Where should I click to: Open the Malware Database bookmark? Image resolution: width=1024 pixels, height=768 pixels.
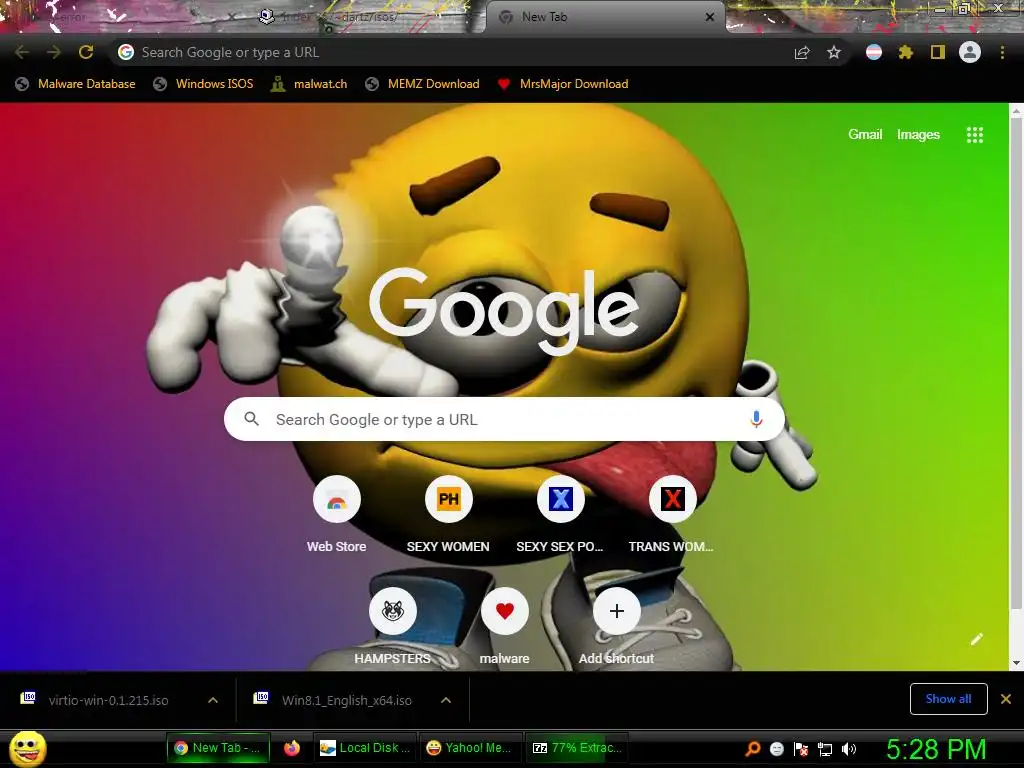point(76,84)
